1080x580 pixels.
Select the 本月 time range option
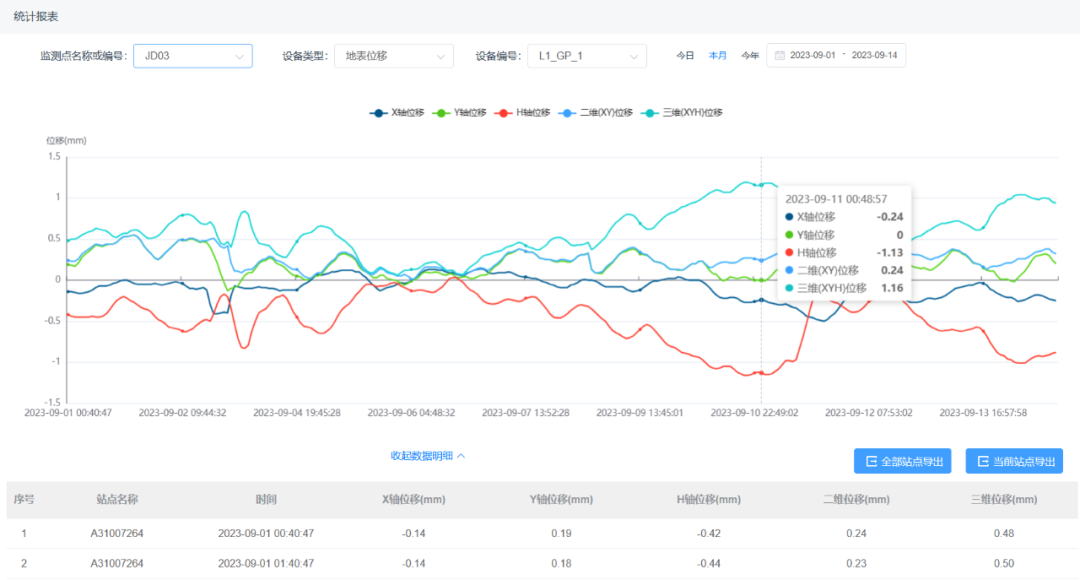pos(717,56)
